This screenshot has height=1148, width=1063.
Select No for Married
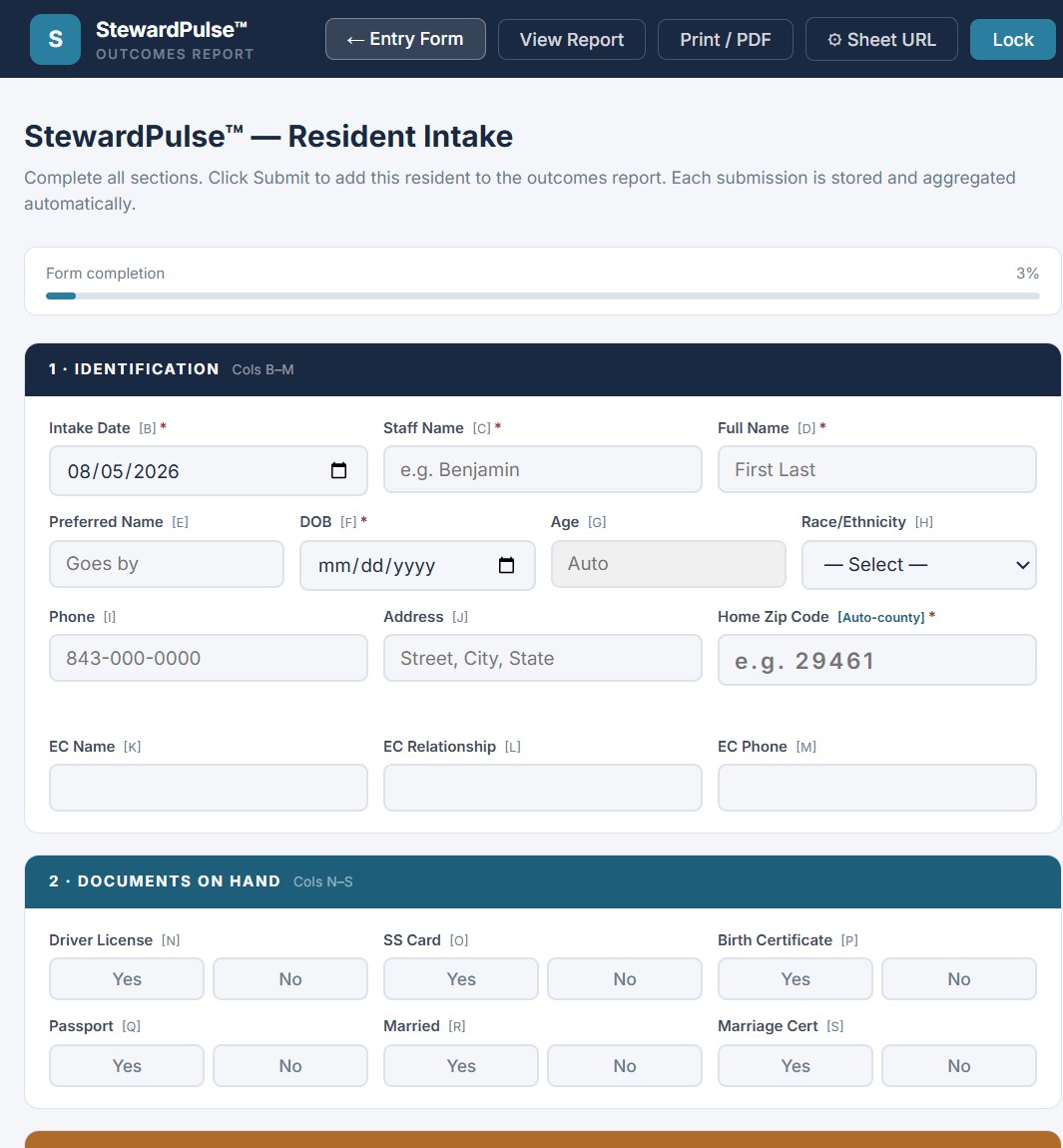625,1066
